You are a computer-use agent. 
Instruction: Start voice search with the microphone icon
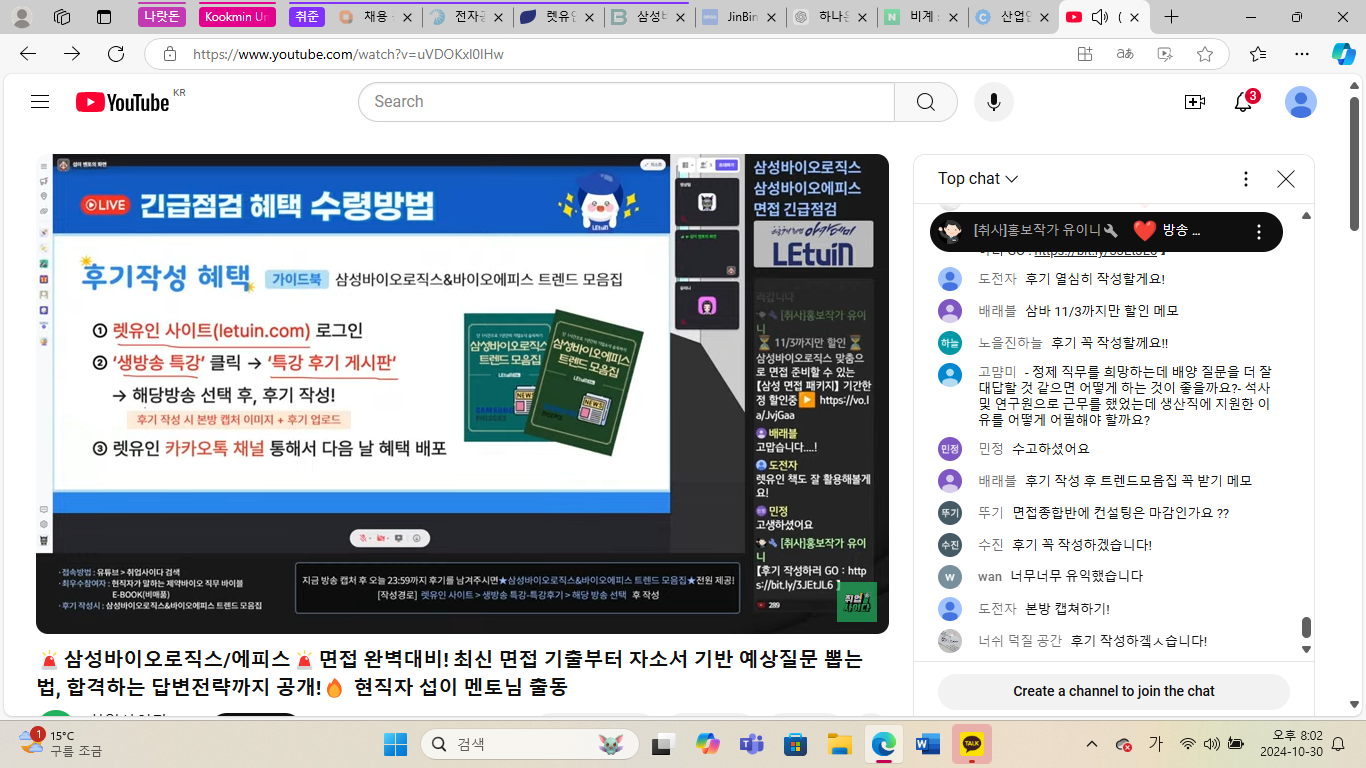click(993, 102)
